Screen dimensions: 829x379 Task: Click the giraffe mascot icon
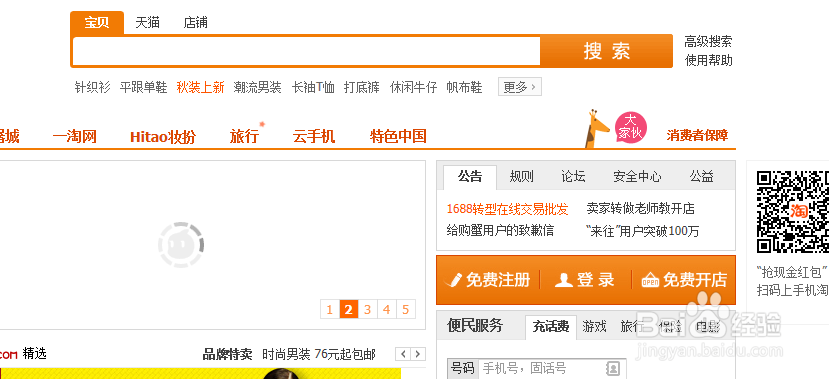tap(597, 129)
